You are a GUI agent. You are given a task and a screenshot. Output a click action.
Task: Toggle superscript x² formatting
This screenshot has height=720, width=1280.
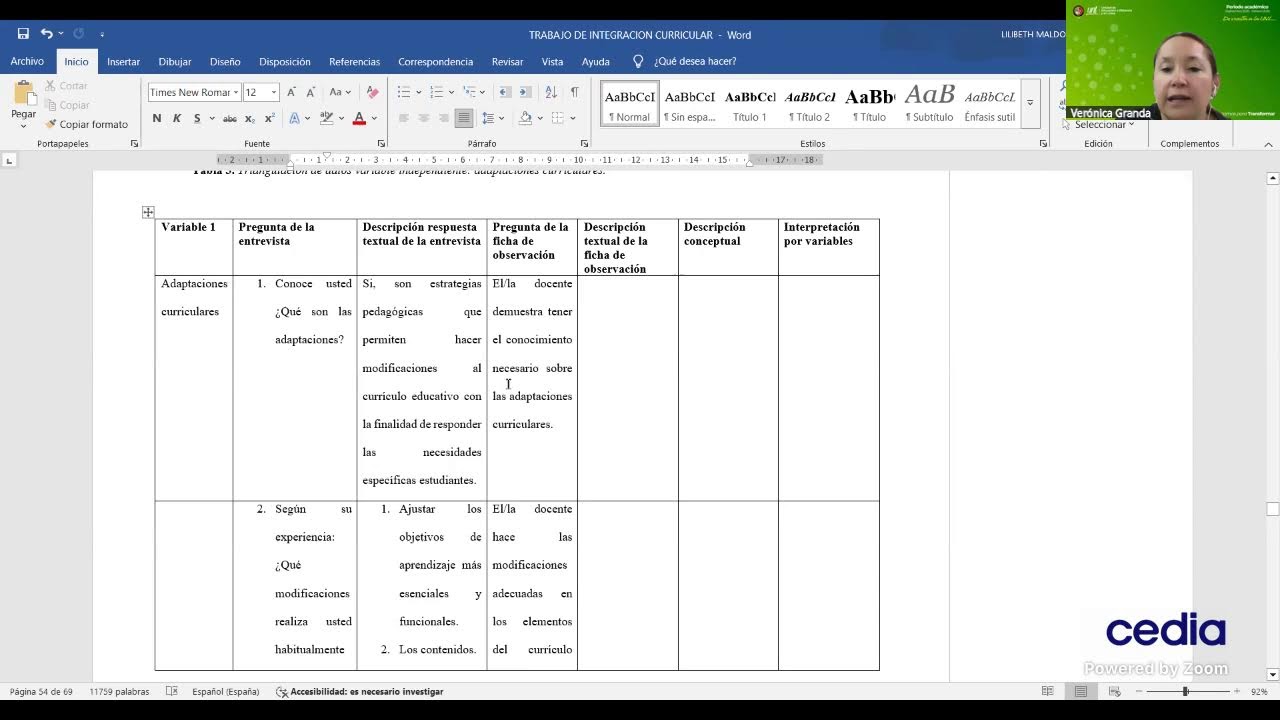(x=269, y=118)
